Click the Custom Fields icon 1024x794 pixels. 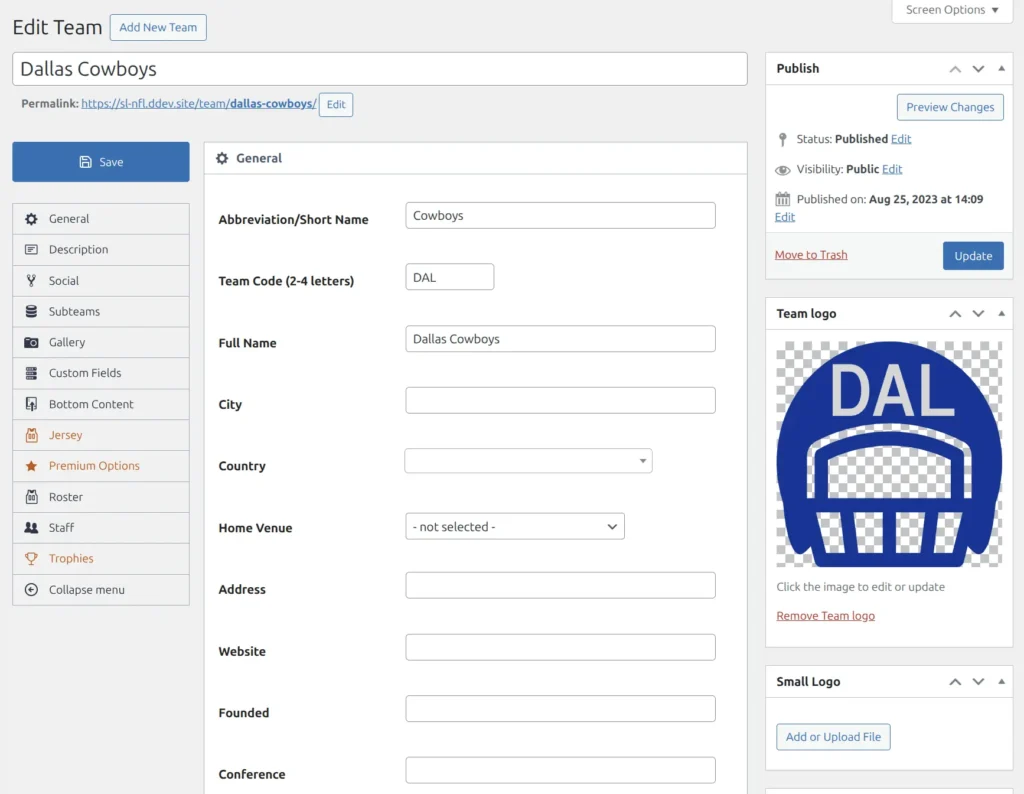tap(31, 373)
